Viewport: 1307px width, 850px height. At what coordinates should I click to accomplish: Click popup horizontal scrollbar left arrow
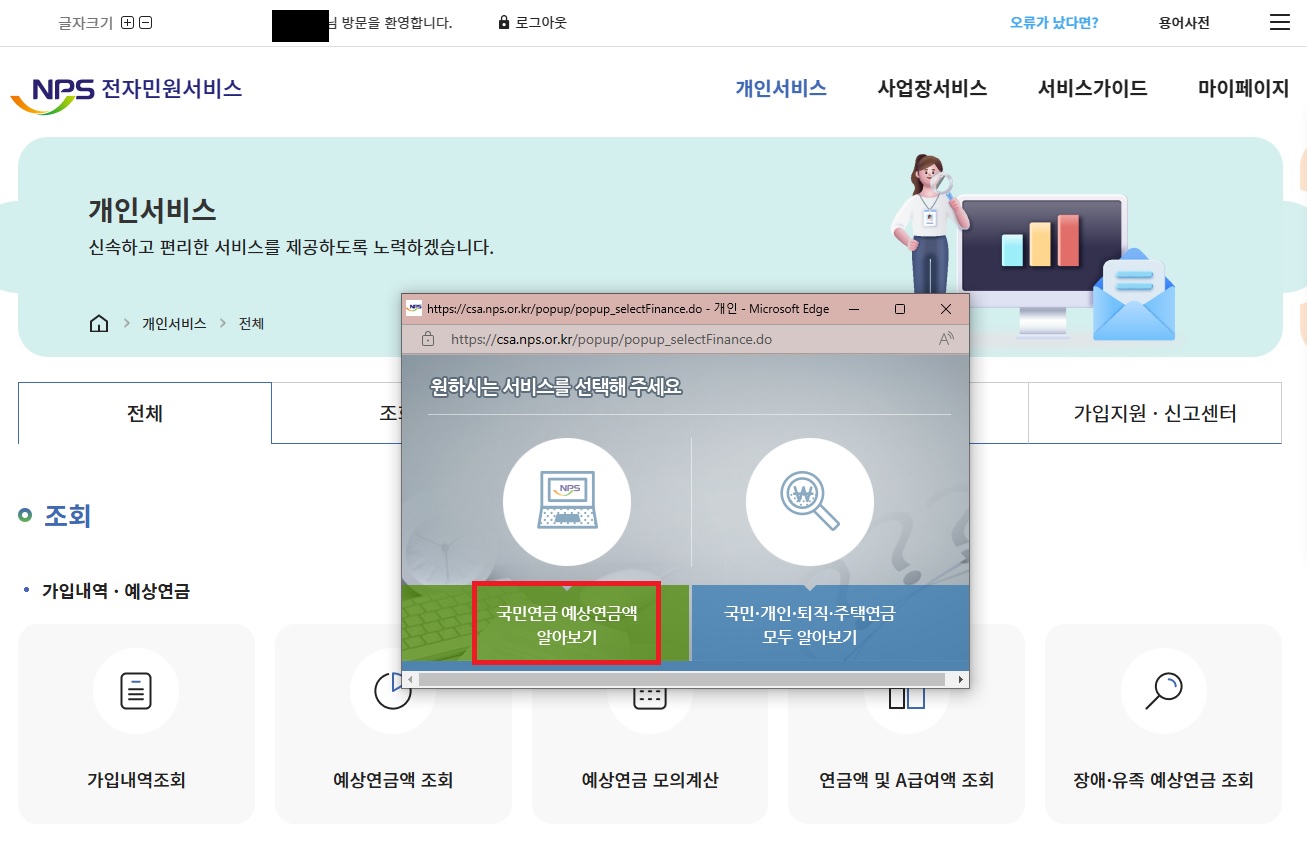(x=410, y=680)
